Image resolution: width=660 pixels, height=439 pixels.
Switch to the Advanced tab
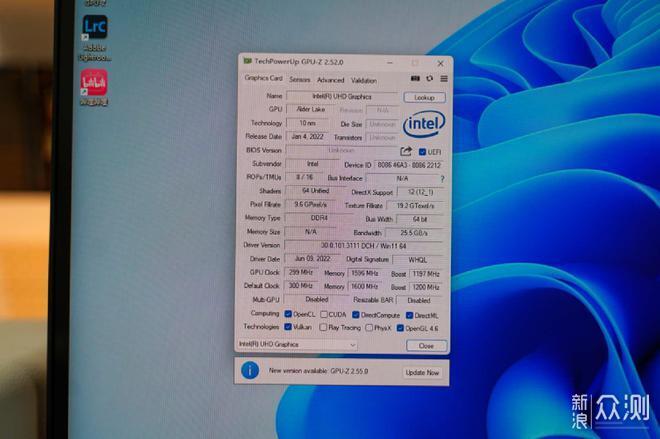click(x=330, y=80)
